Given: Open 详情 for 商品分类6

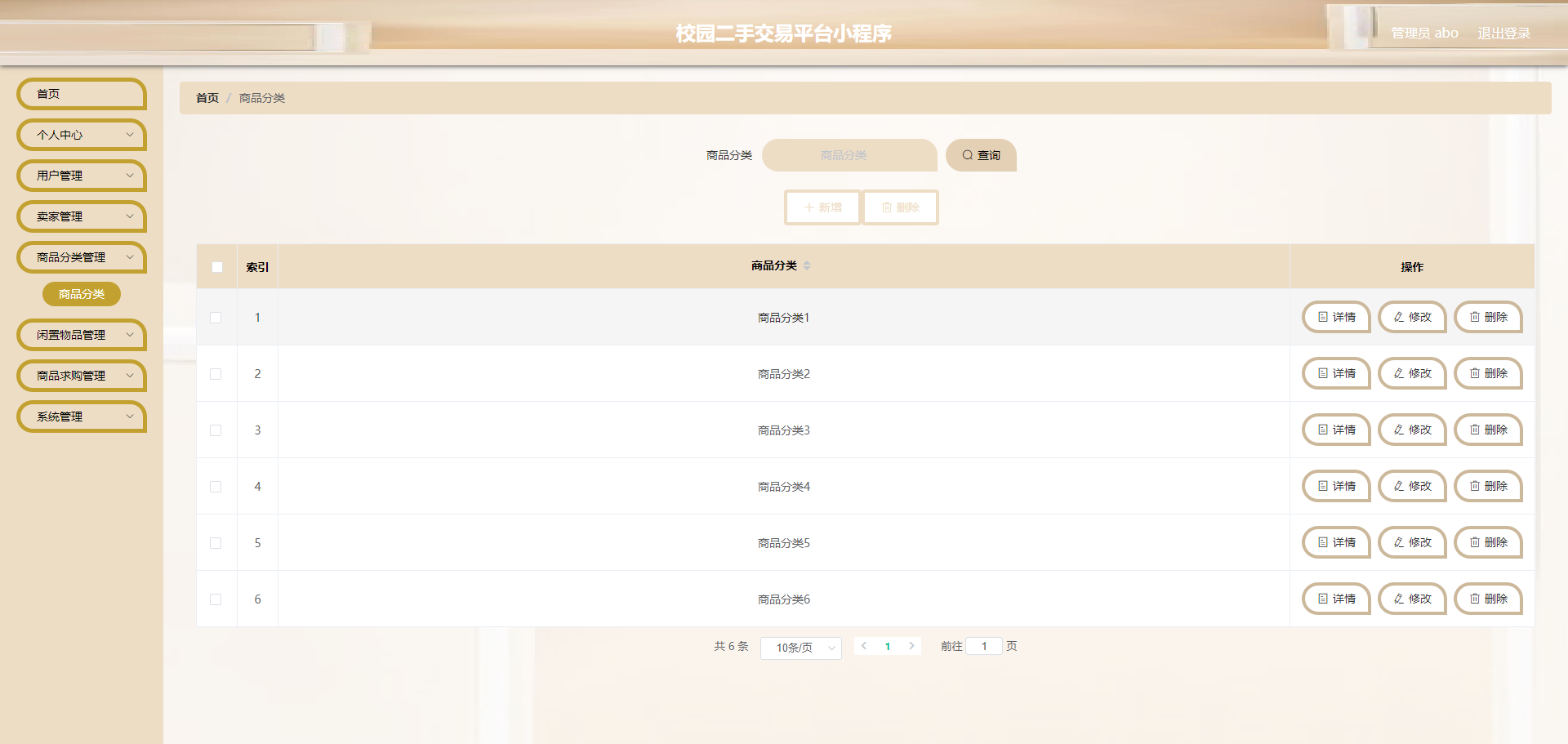Looking at the screenshot, I should (1336, 599).
